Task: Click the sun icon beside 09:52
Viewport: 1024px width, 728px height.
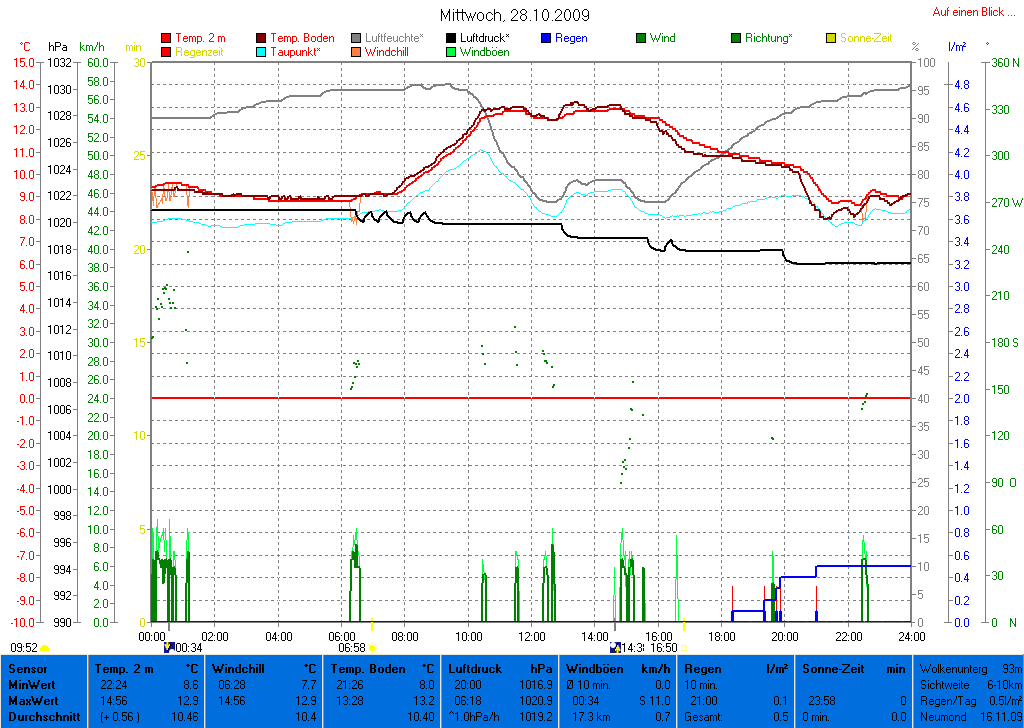Action: [45, 648]
